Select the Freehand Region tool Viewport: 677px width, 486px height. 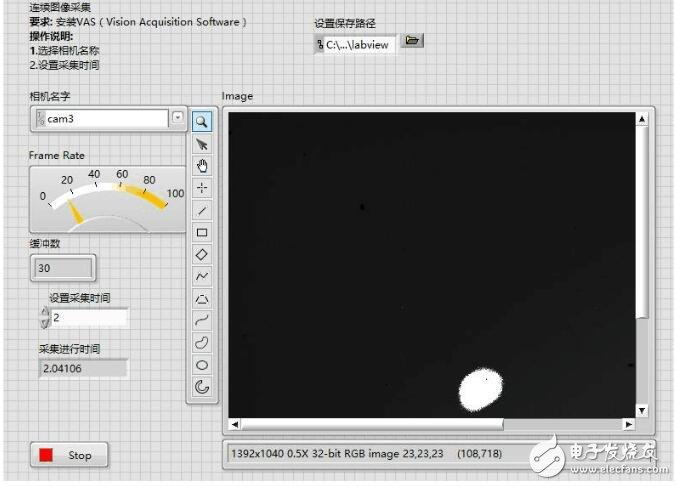click(x=202, y=343)
